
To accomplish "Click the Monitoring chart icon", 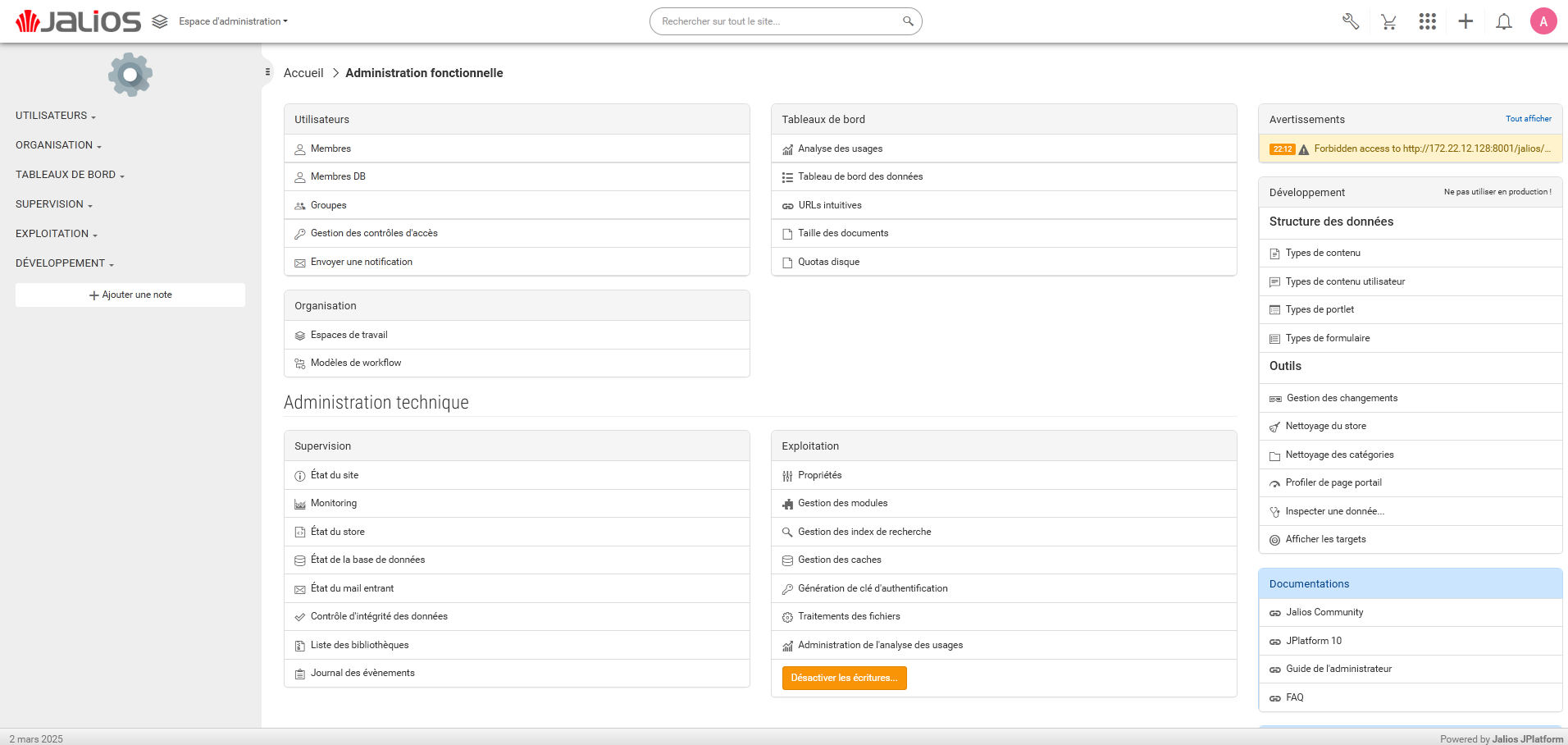I will pyautogui.click(x=300, y=504).
